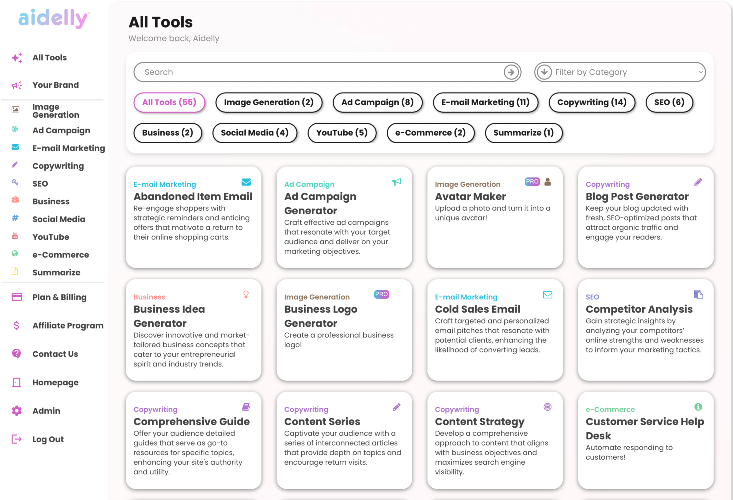Click the lightbulb icon on Business Idea Generator
This screenshot has height=500, width=733.
246,294
